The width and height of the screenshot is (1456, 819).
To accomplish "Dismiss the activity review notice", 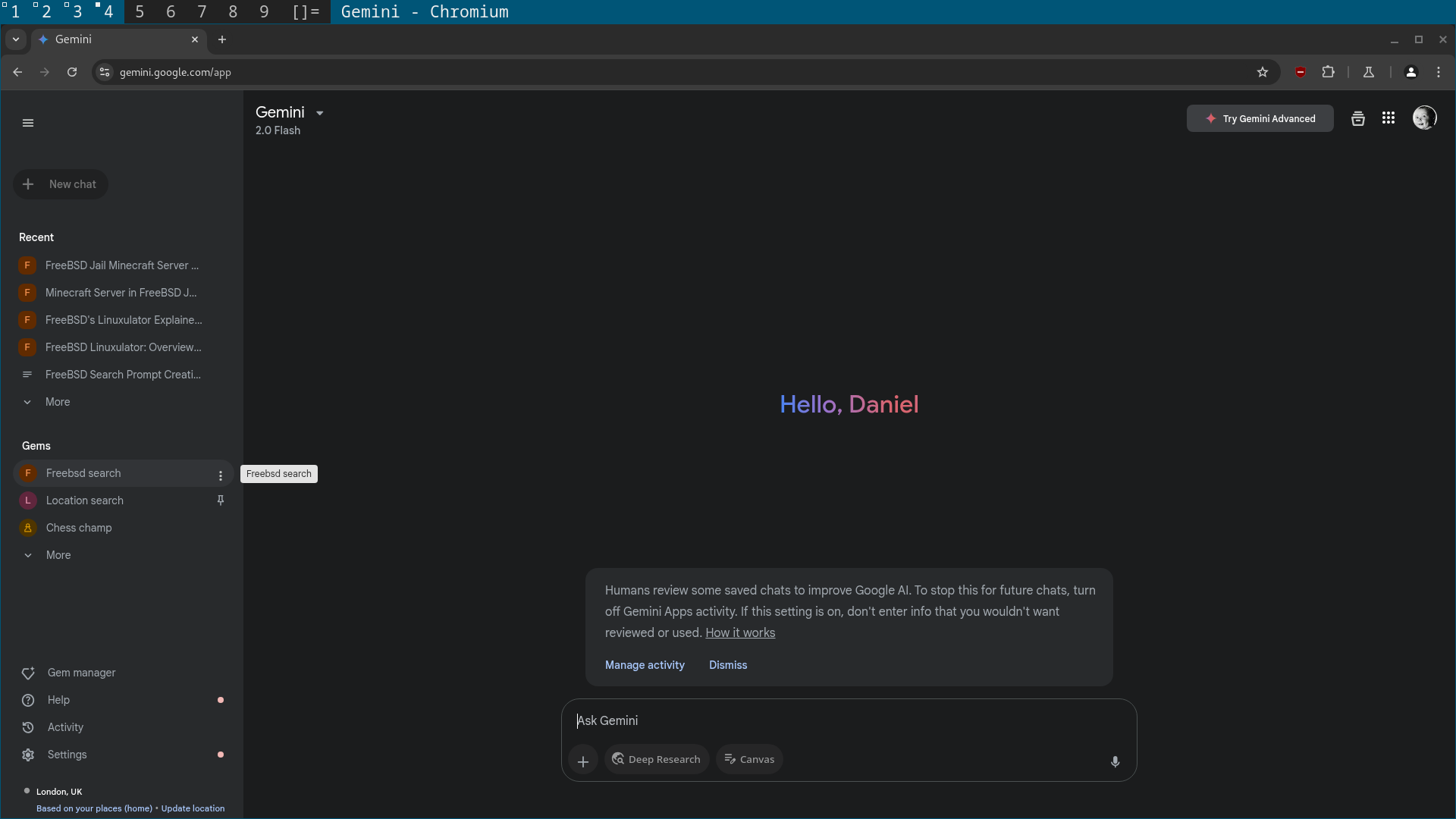I will click(x=727, y=665).
